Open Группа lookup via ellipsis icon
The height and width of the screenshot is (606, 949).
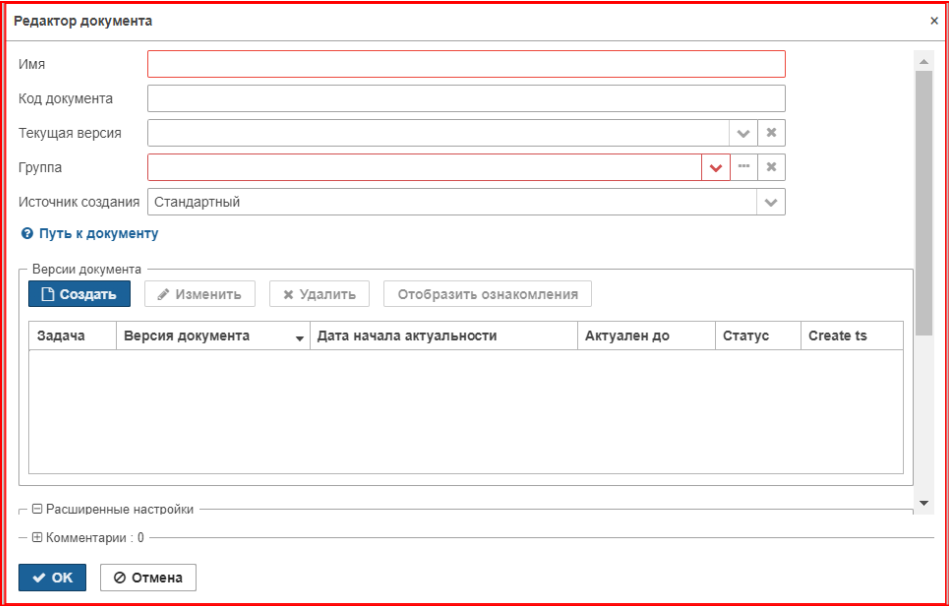[744, 167]
